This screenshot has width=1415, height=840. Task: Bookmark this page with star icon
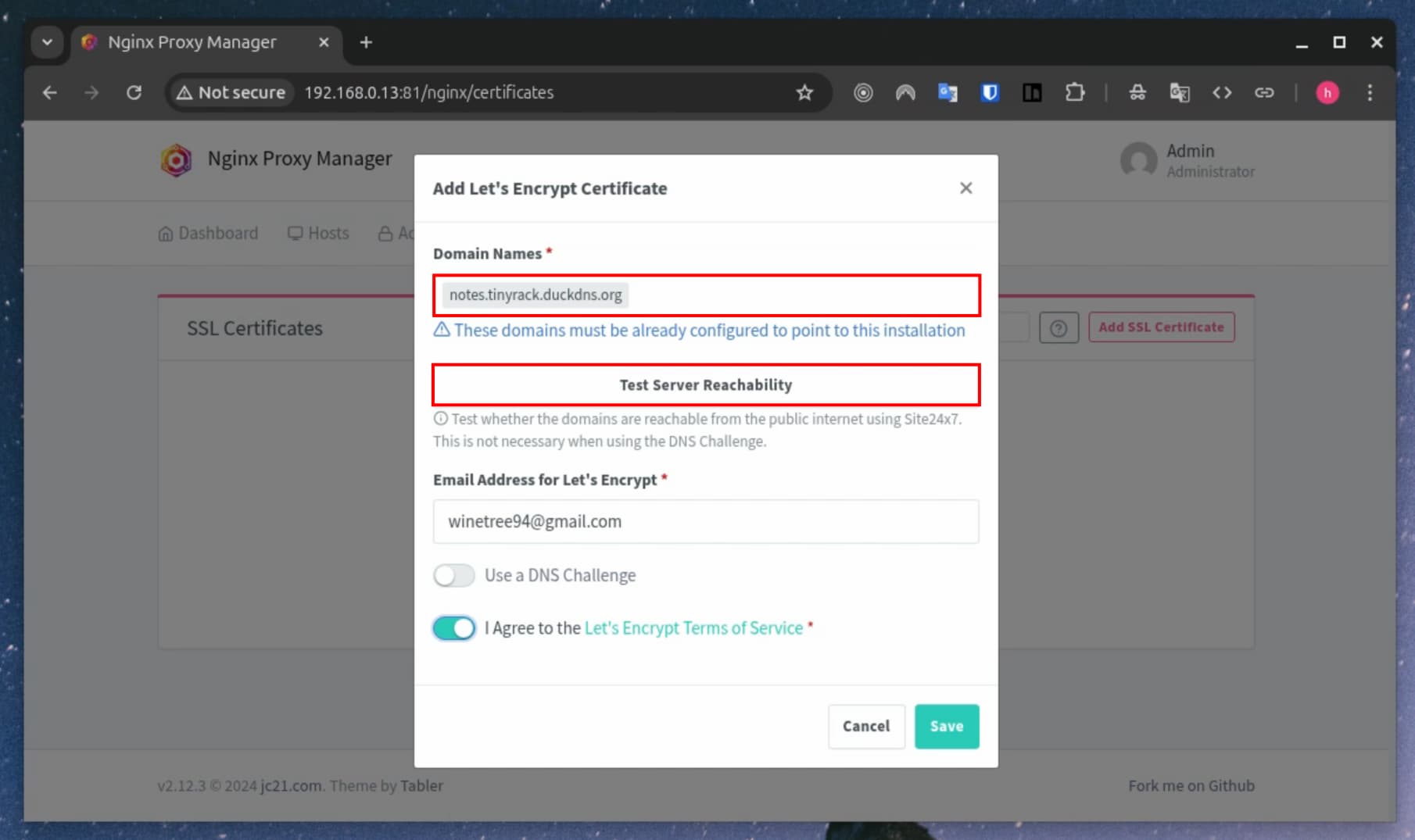[804, 93]
